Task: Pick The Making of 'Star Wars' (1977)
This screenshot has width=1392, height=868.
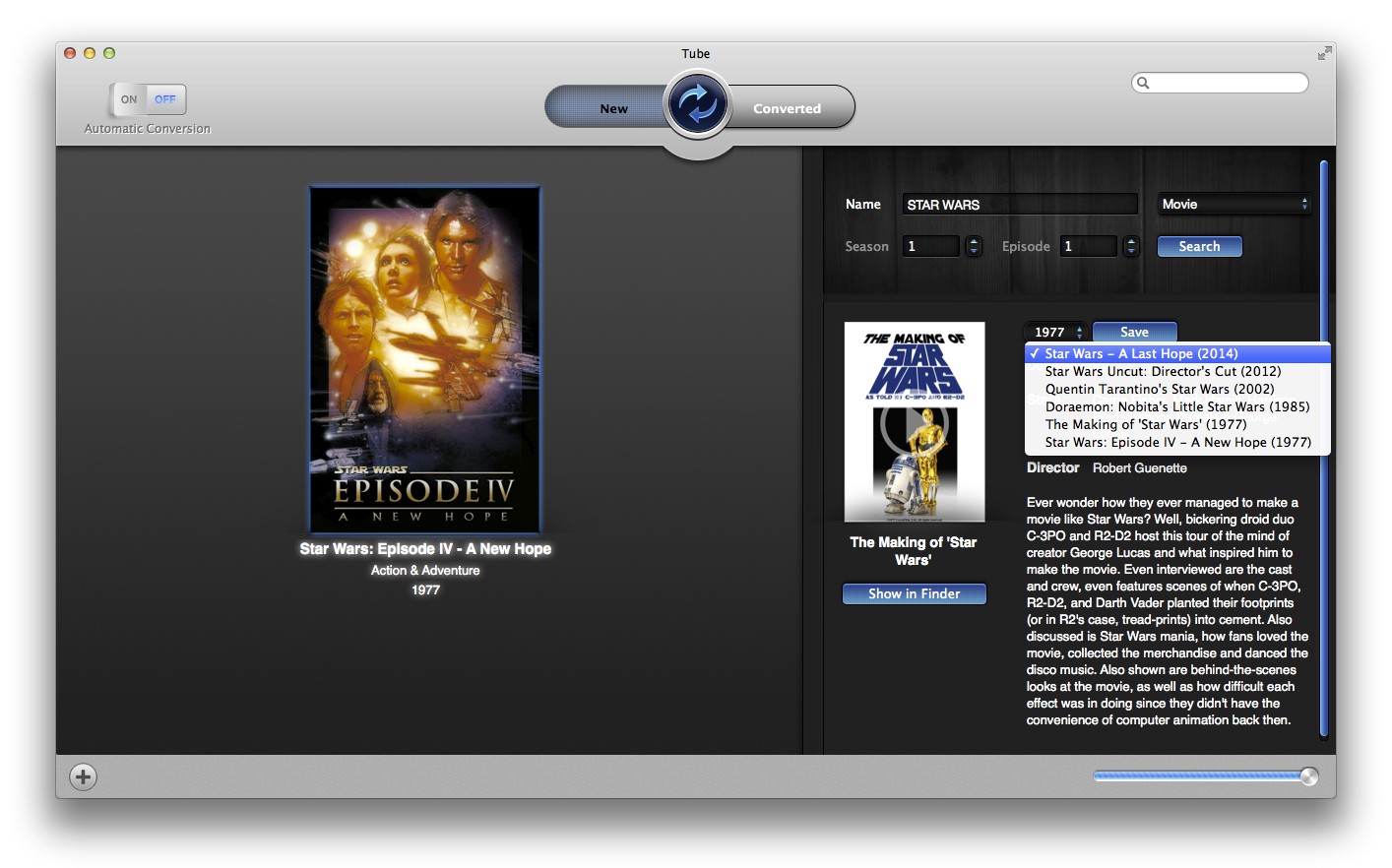Action: [x=1177, y=424]
